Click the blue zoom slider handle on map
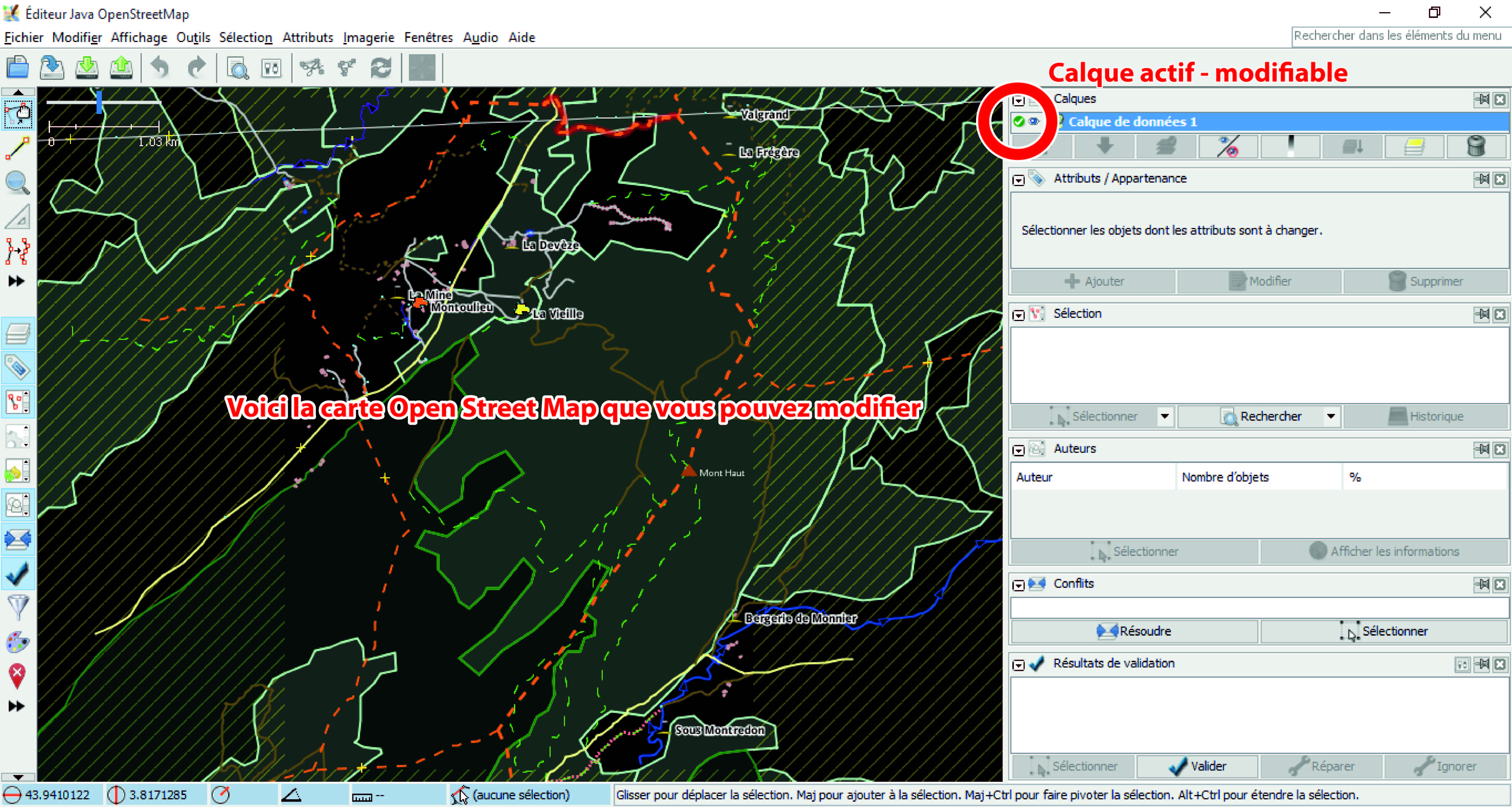 [99, 102]
